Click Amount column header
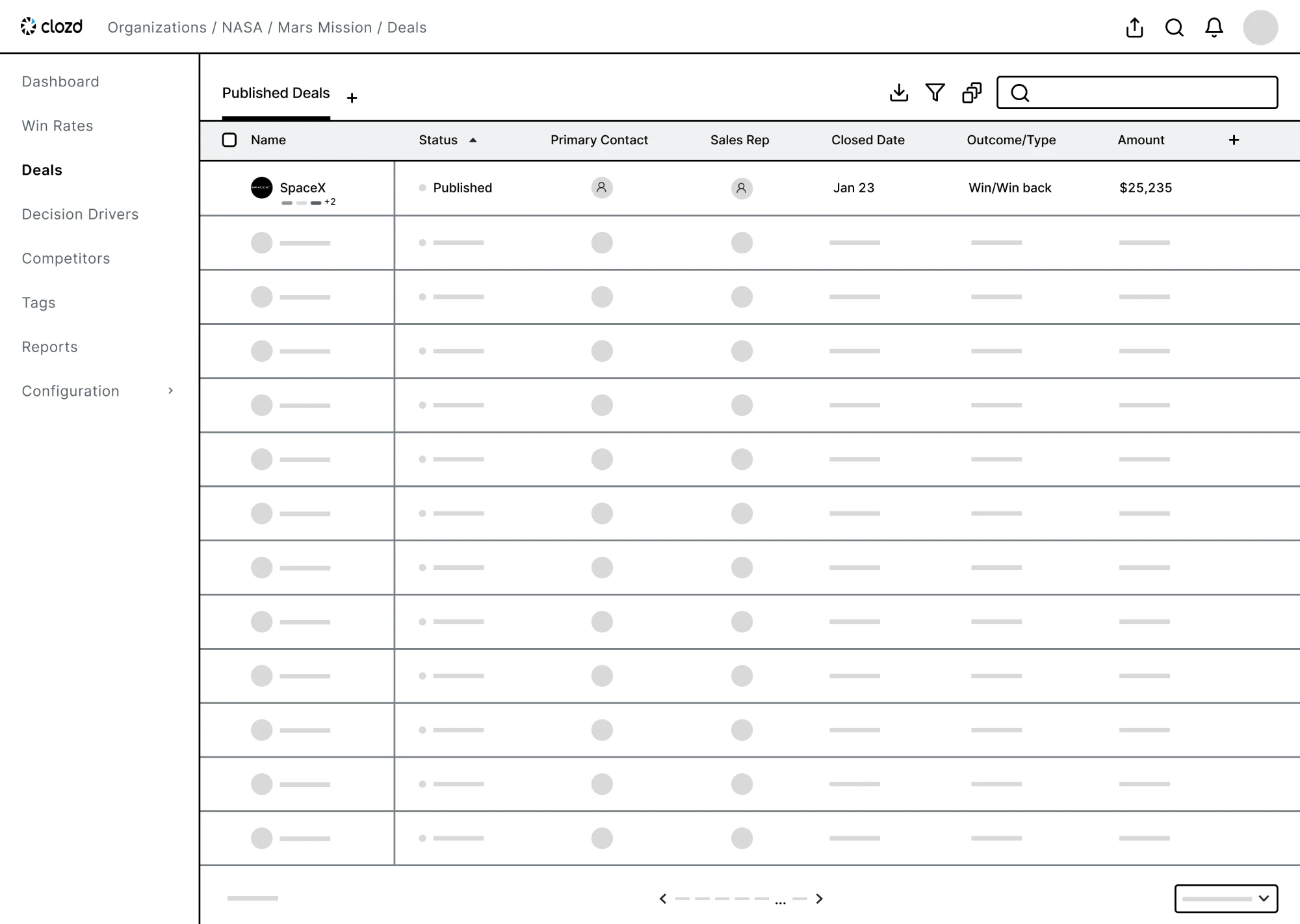Image resolution: width=1300 pixels, height=924 pixels. [1141, 140]
